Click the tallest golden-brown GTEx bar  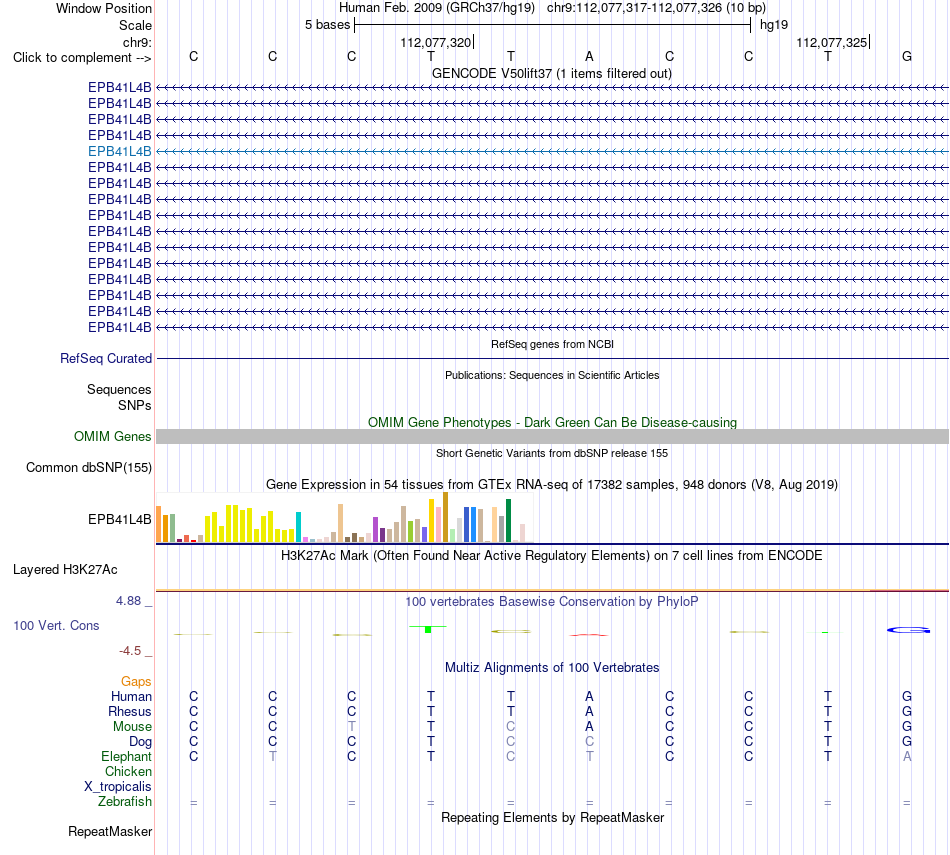click(445, 517)
